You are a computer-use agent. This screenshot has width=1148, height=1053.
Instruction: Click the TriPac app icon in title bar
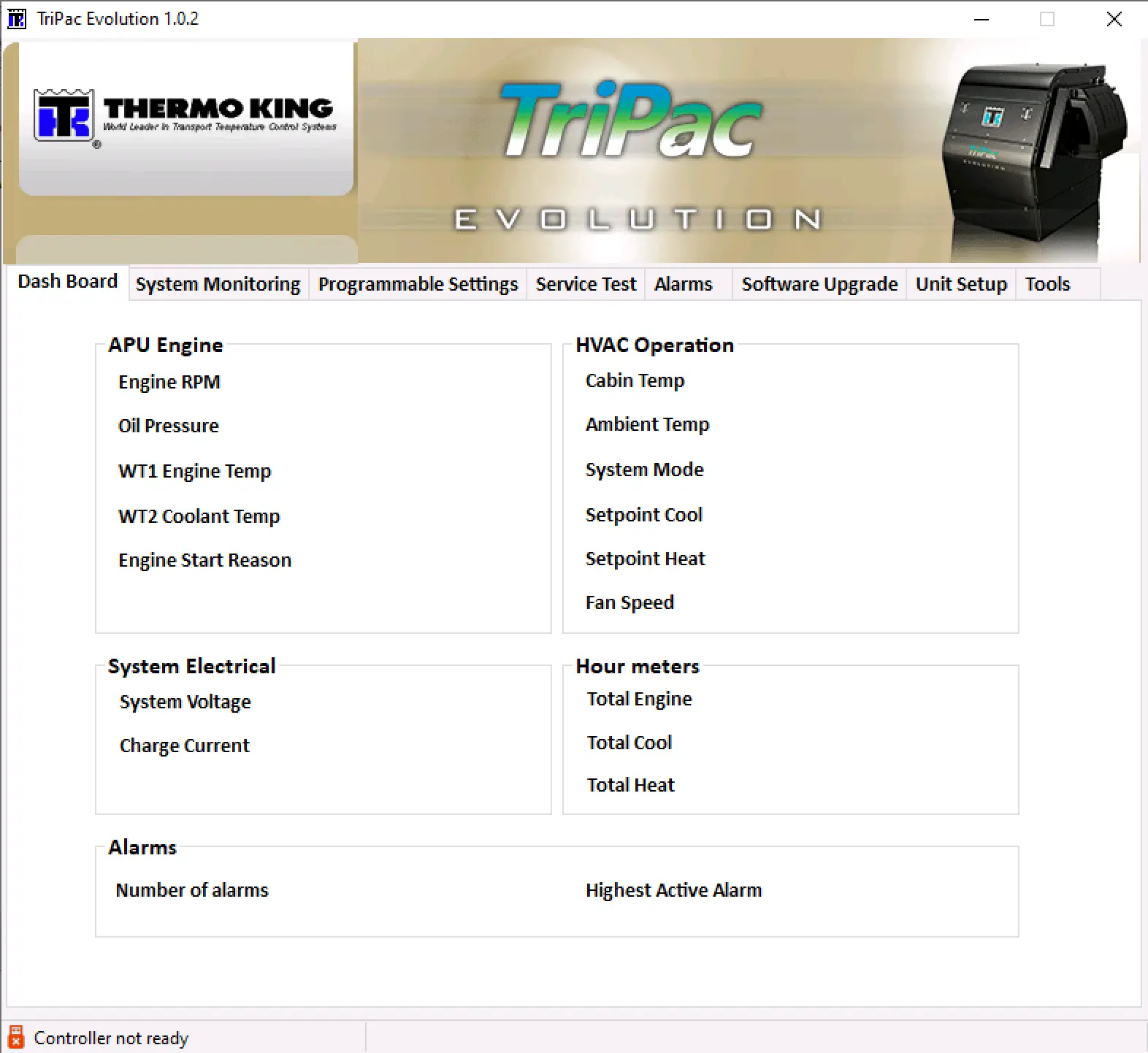pos(16,19)
